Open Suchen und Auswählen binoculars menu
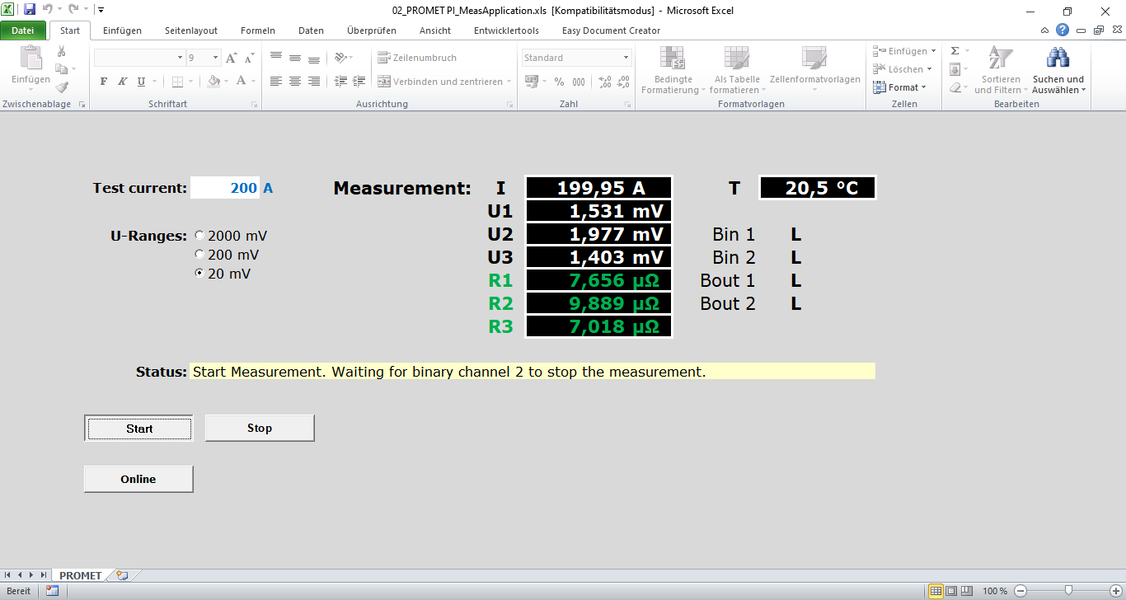Viewport: 1126px width, 600px height. (x=1058, y=70)
